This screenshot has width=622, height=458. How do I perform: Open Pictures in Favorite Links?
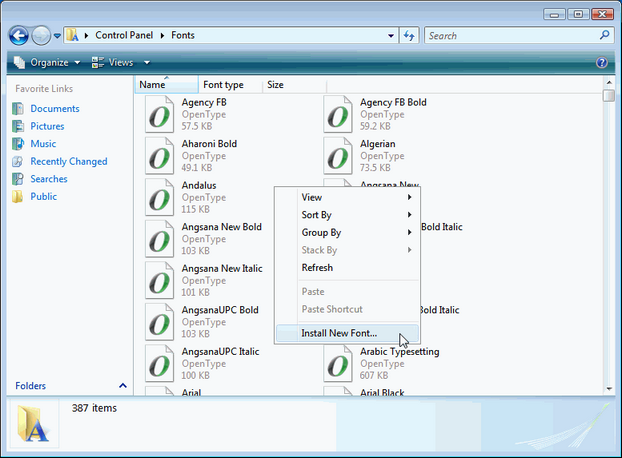[x=47, y=126]
